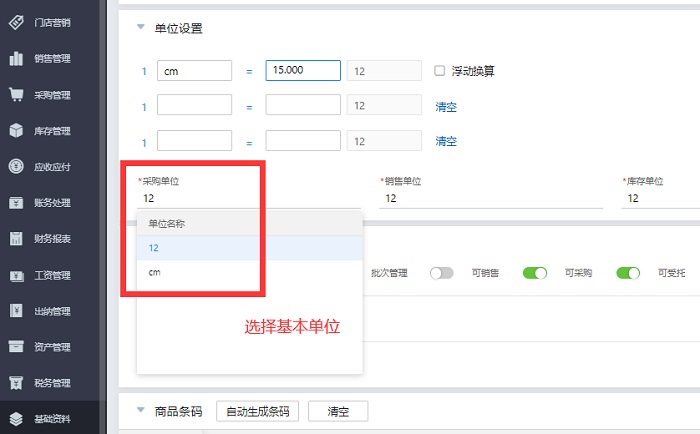Open the 资产管理 sidebar icon
700x434 pixels.
coord(17,347)
